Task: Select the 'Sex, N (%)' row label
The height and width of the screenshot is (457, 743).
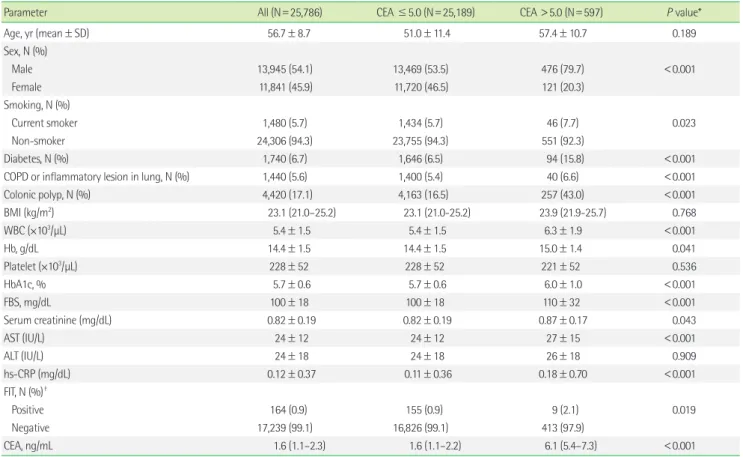Action: click(25, 51)
